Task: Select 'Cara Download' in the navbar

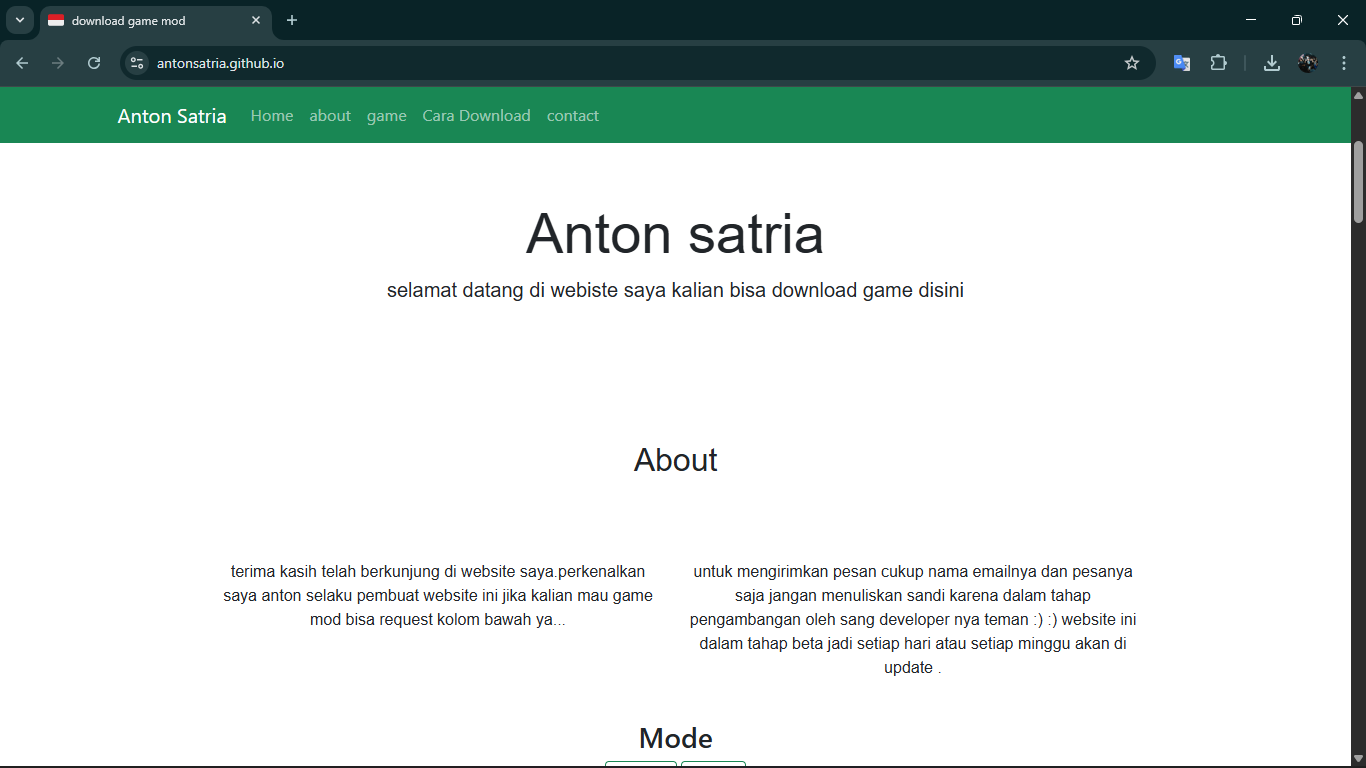Action: click(x=476, y=116)
